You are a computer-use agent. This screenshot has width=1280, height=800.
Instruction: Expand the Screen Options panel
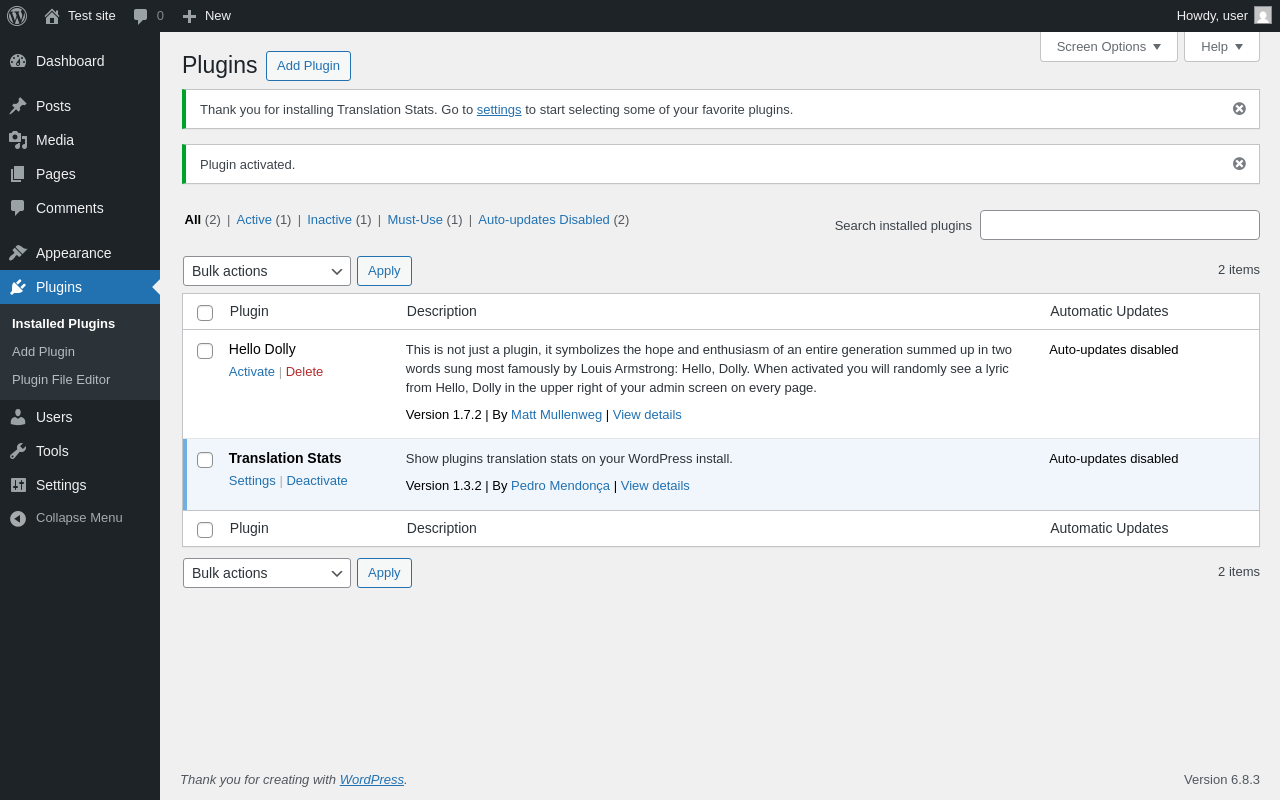(1108, 46)
